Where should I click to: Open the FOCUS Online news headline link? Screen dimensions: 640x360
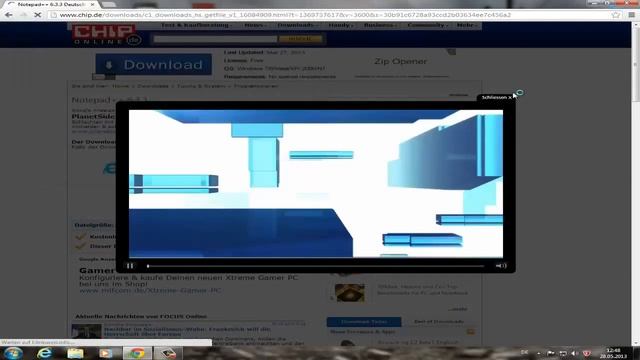point(187,331)
